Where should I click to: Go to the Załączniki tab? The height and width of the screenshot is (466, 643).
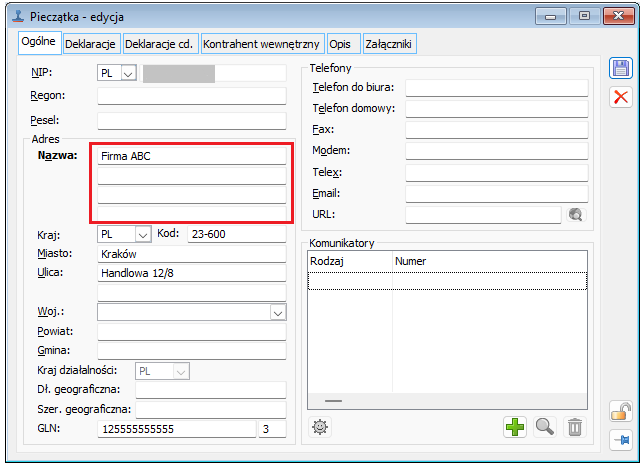pyautogui.click(x=389, y=44)
